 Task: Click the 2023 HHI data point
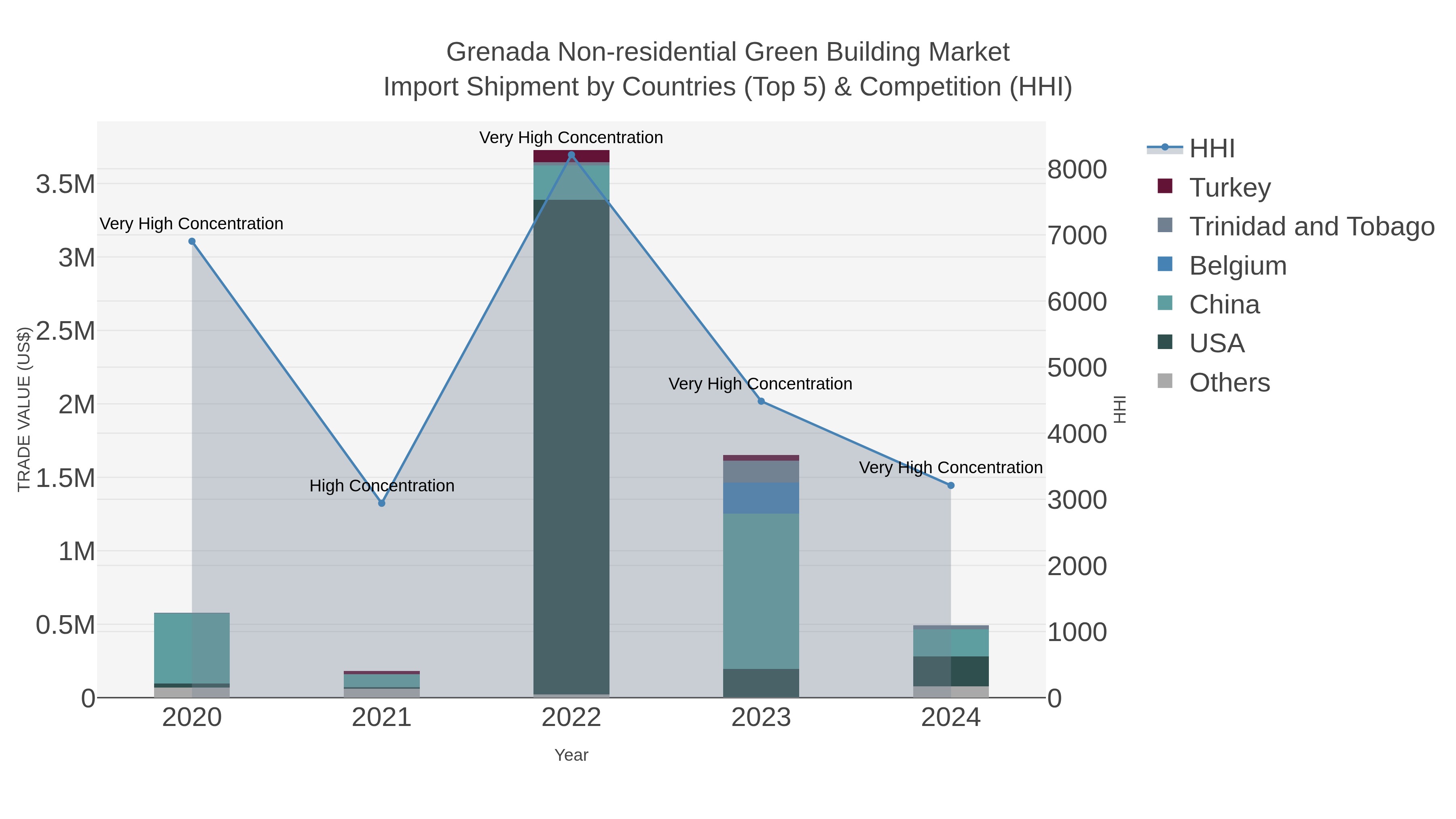pos(761,401)
